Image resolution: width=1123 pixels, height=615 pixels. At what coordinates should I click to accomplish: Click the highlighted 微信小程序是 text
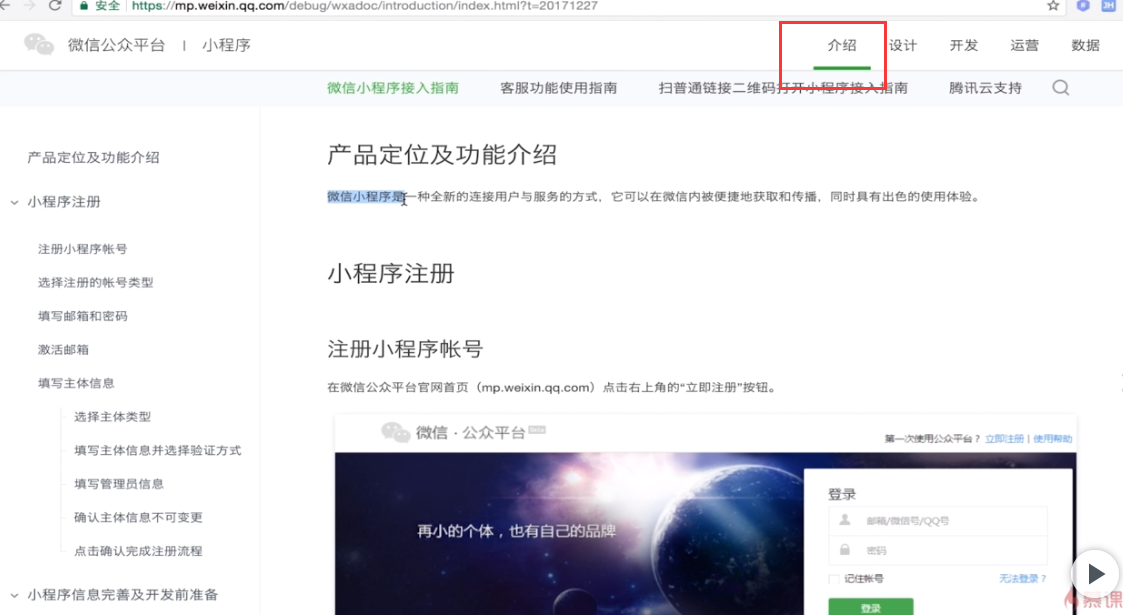tap(366, 196)
